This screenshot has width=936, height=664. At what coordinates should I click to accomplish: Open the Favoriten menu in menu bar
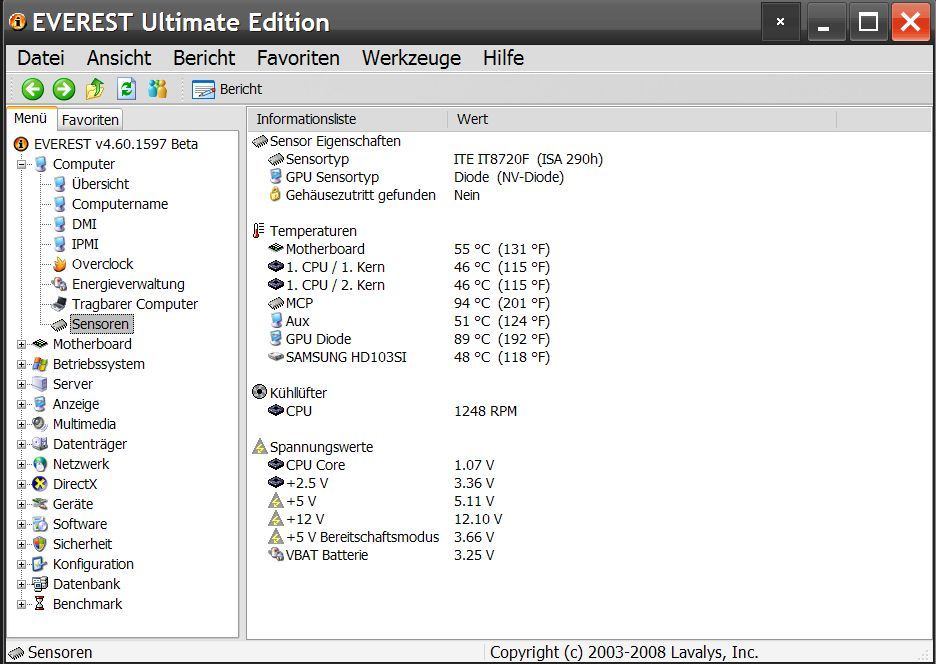(298, 58)
